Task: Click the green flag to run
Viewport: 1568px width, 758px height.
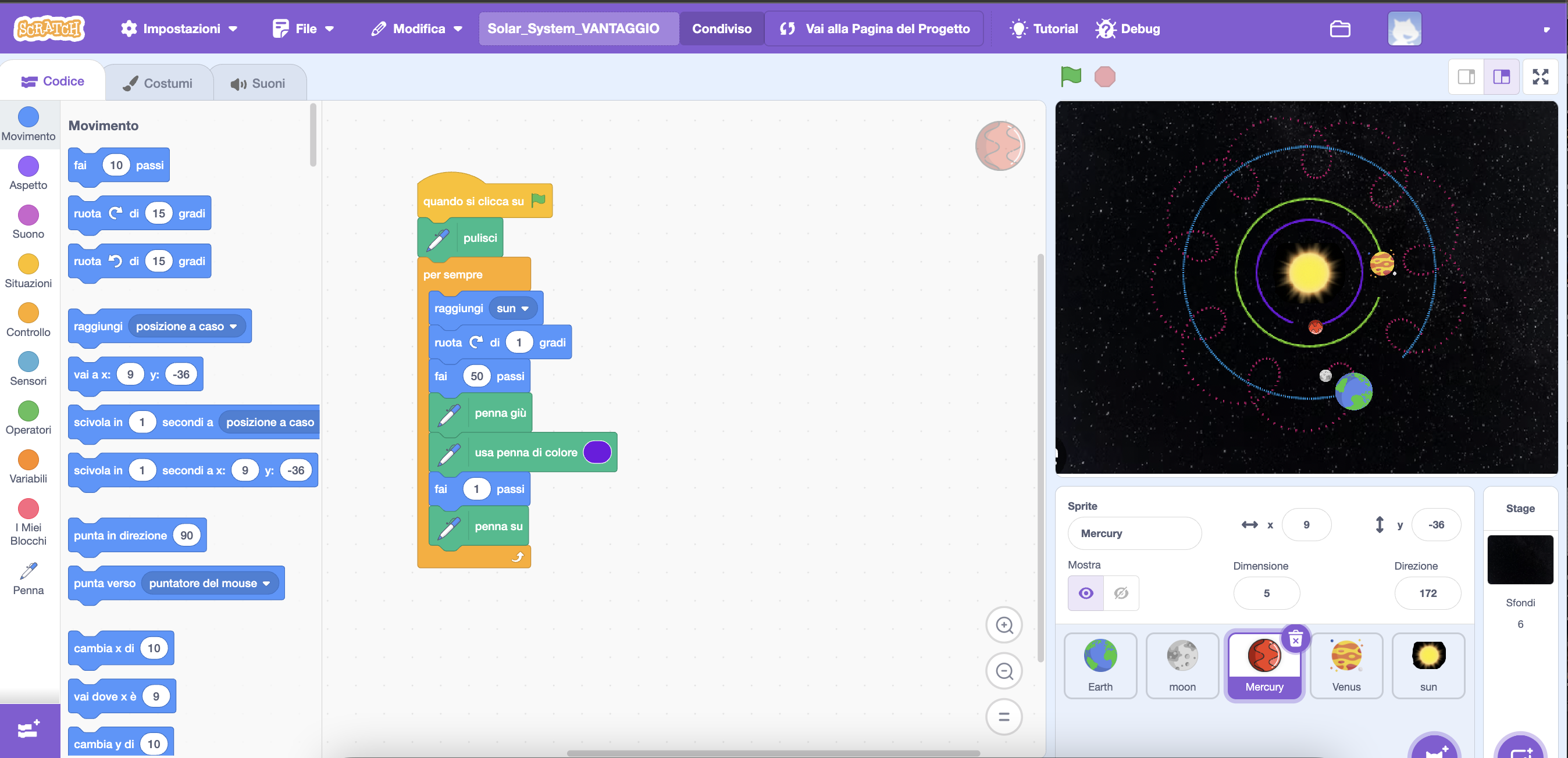Action: point(1071,77)
